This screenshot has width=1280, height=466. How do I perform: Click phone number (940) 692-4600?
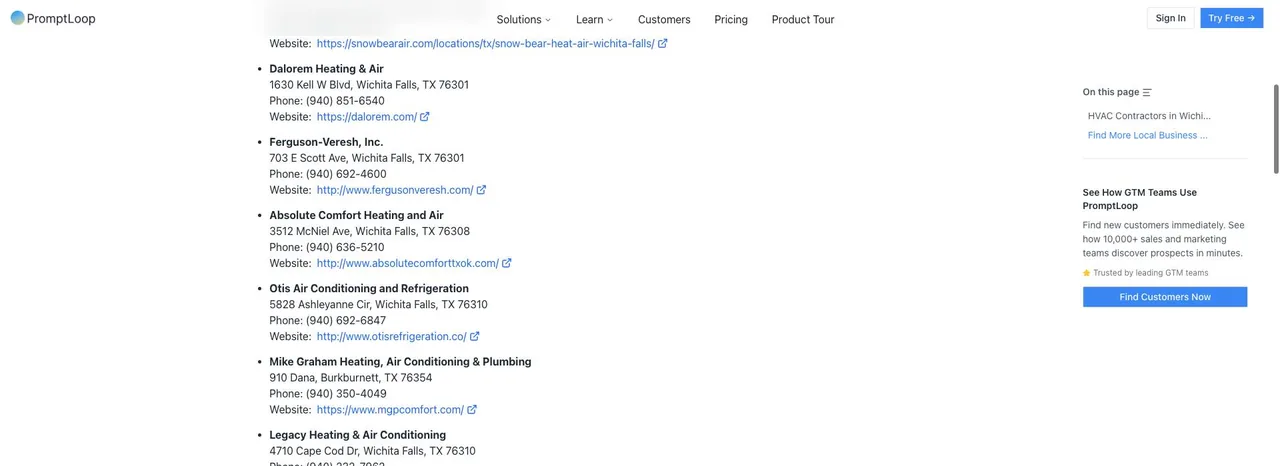click(x=346, y=174)
